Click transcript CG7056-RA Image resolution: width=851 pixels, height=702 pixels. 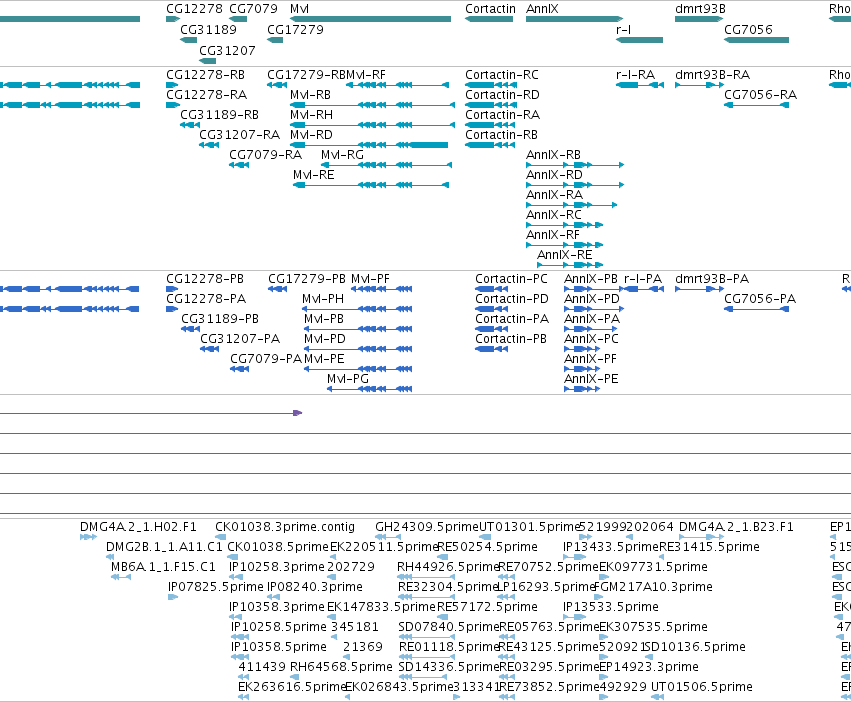[x=756, y=105]
